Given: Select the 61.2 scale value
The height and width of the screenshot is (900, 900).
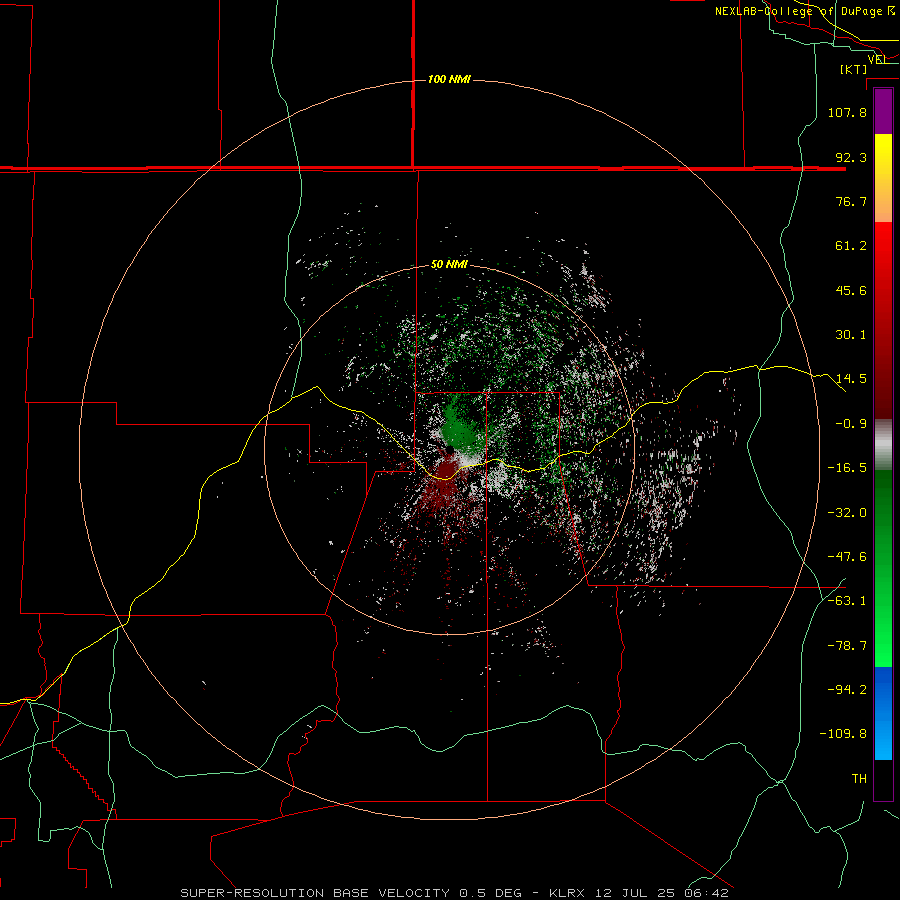Looking at the screenshot, I should point(851,246).
